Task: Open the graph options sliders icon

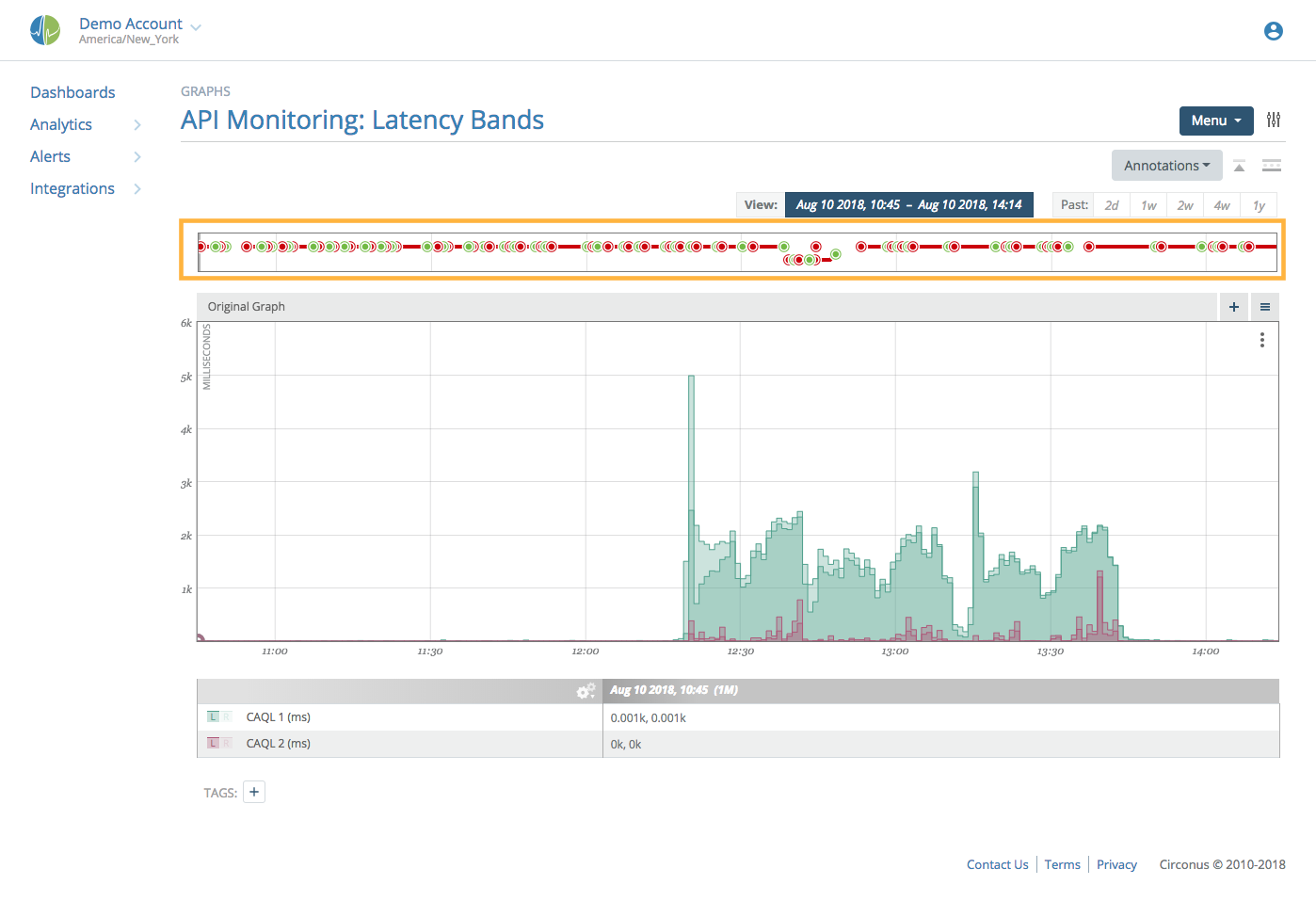Action: [1274, 120]
